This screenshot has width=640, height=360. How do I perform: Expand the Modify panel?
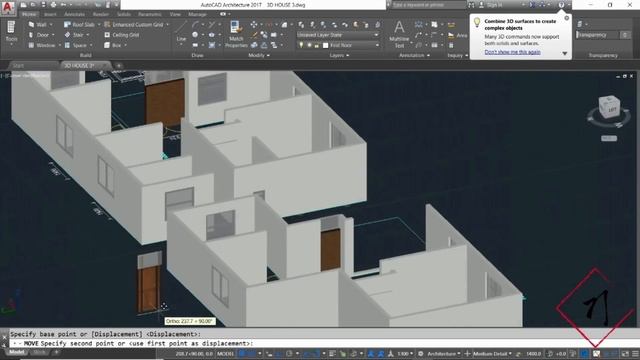click(259, 55)
